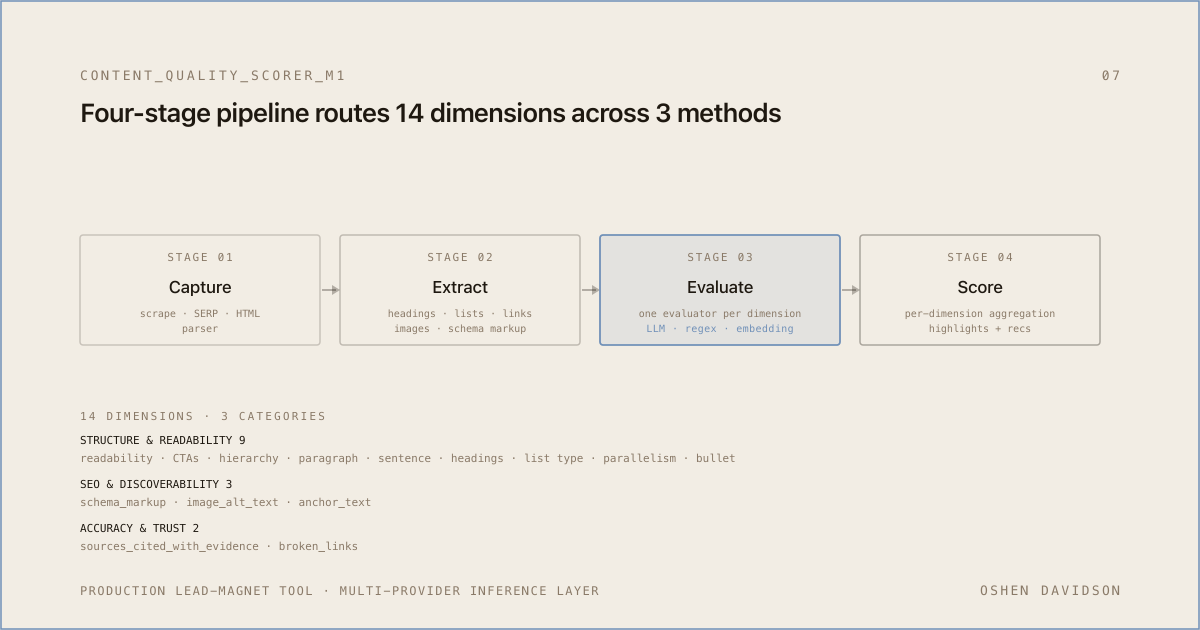Image resolution: width=1200 pixels, height=630 pixels.
Task: Click the PRODUCTION LEAD-MAGNET TOOL footer text
Action: pyautogui.click(x=197, y=591)
